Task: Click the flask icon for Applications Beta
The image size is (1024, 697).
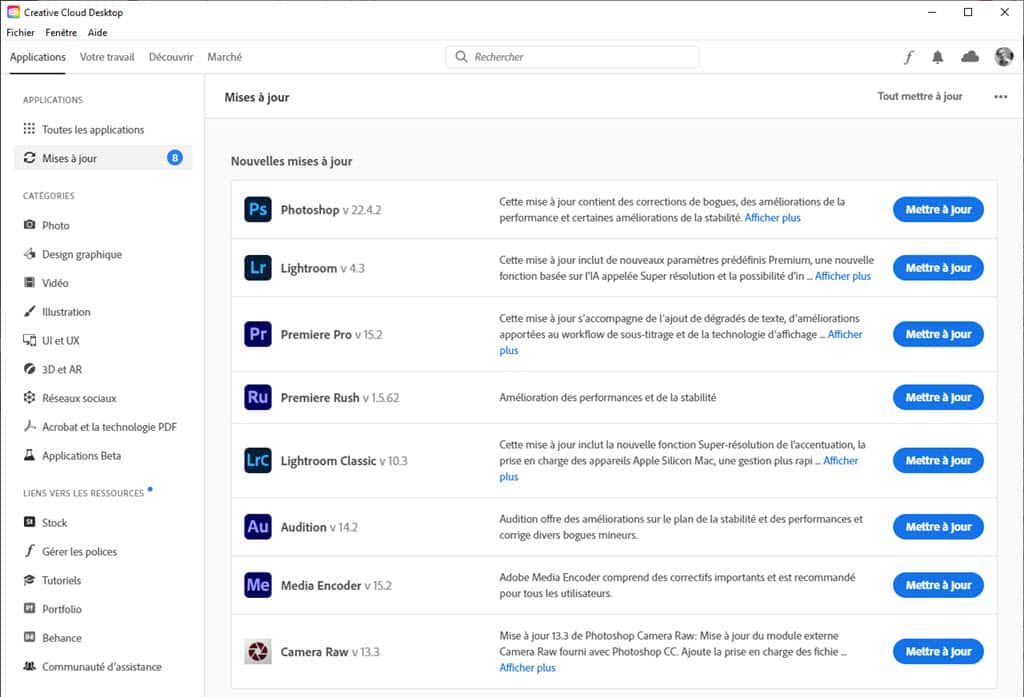Action: click(x=29, y=455)
